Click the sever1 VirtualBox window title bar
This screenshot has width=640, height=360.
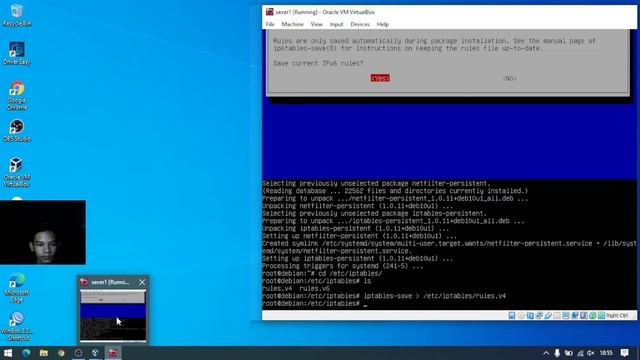[x=449, y=12]
